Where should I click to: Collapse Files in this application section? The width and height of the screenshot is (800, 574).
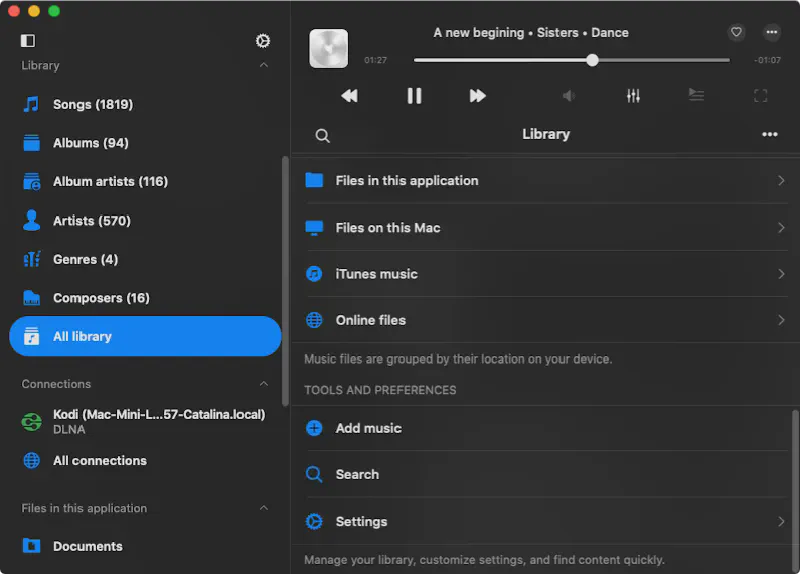(264, 508)
